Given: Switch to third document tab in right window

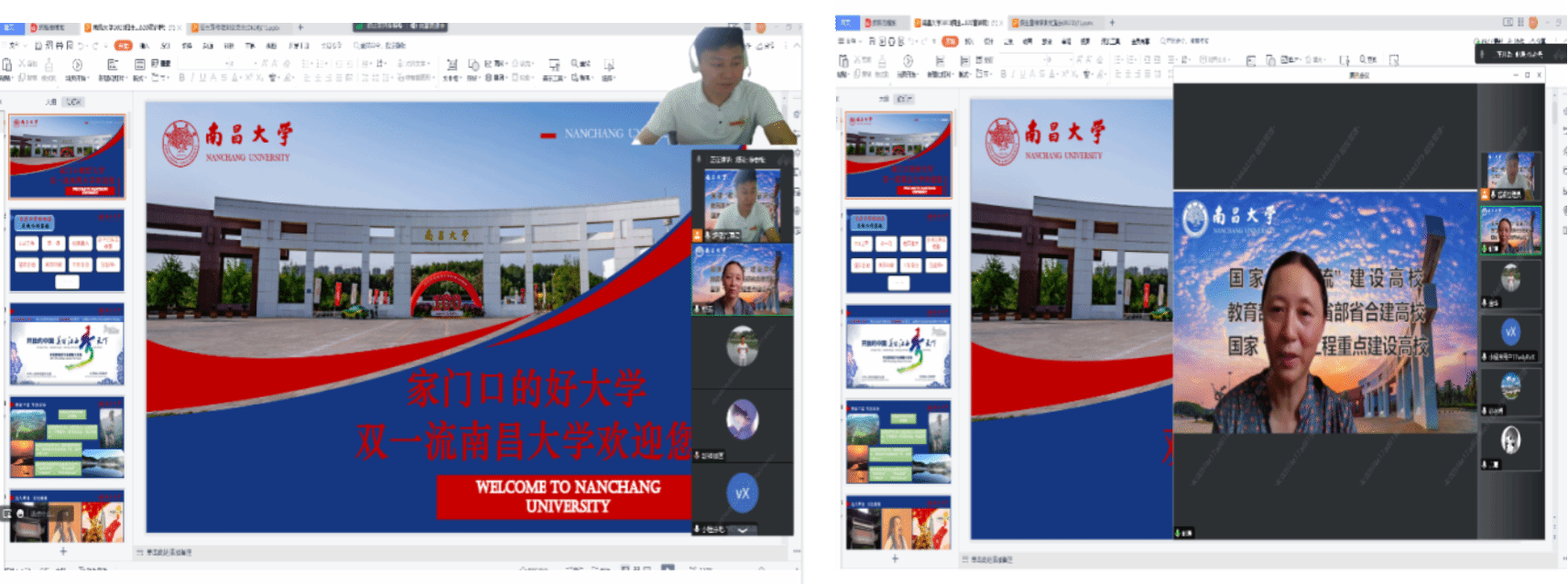Looking at the screenshot, I should 1053,23.
